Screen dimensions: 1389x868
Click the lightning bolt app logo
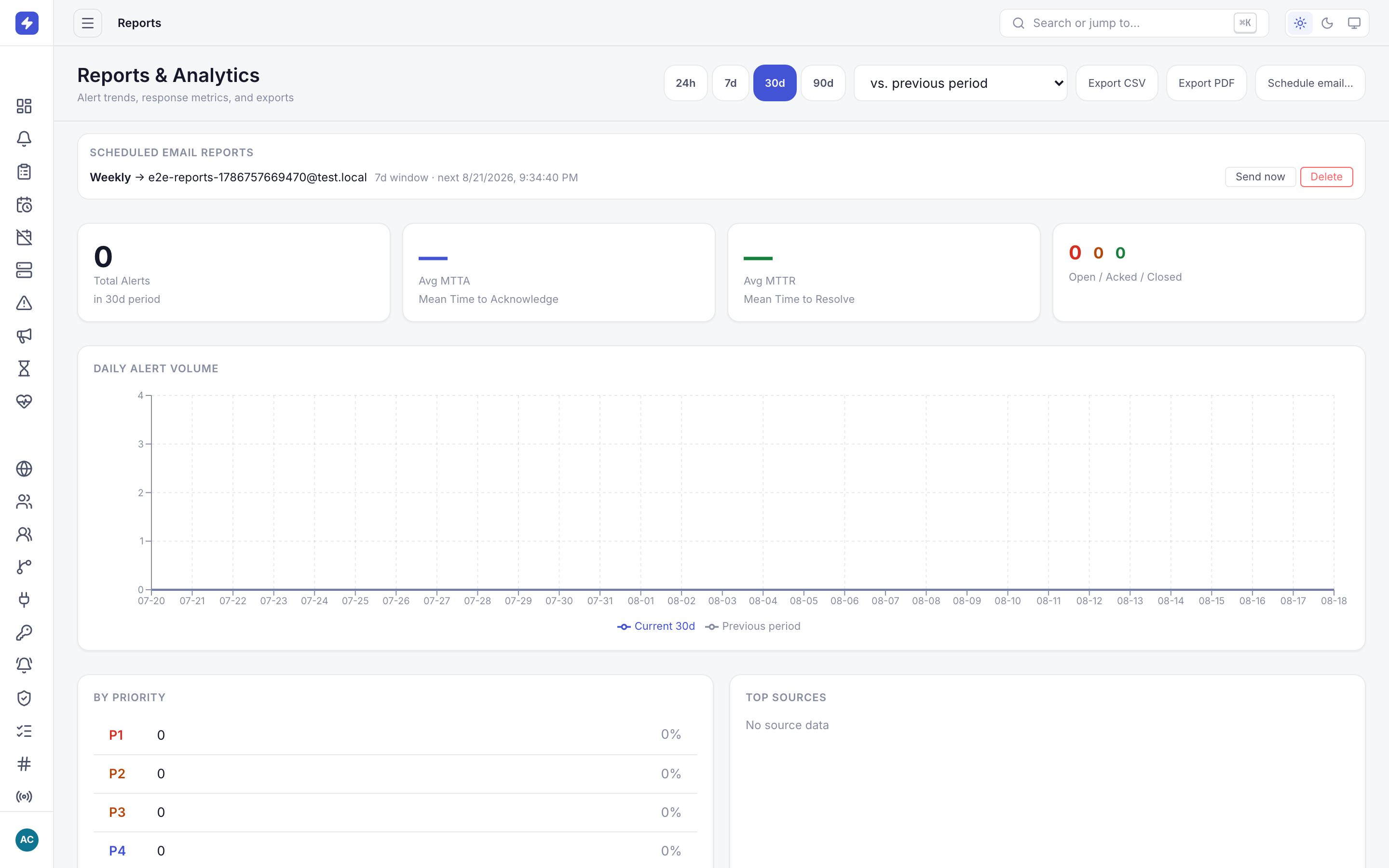[x=27, y=23]
